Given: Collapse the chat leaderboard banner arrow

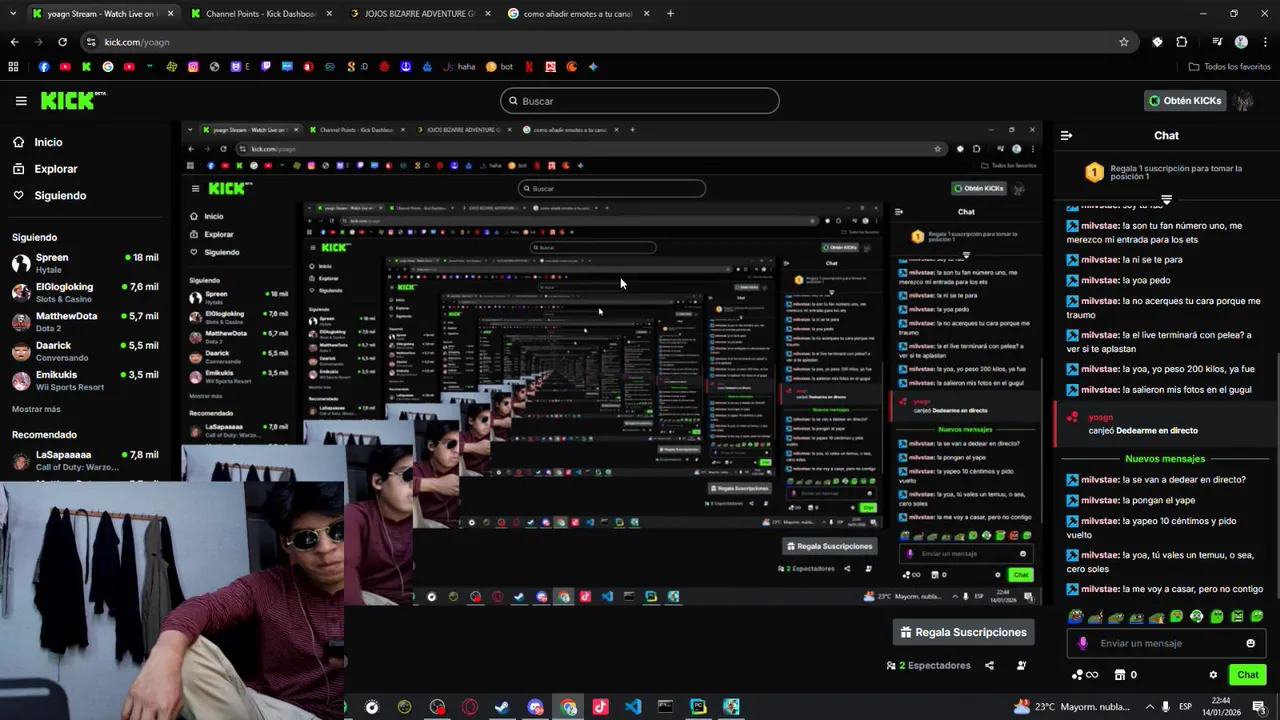Looking at the screenshot, I should tap(1166, 199).
